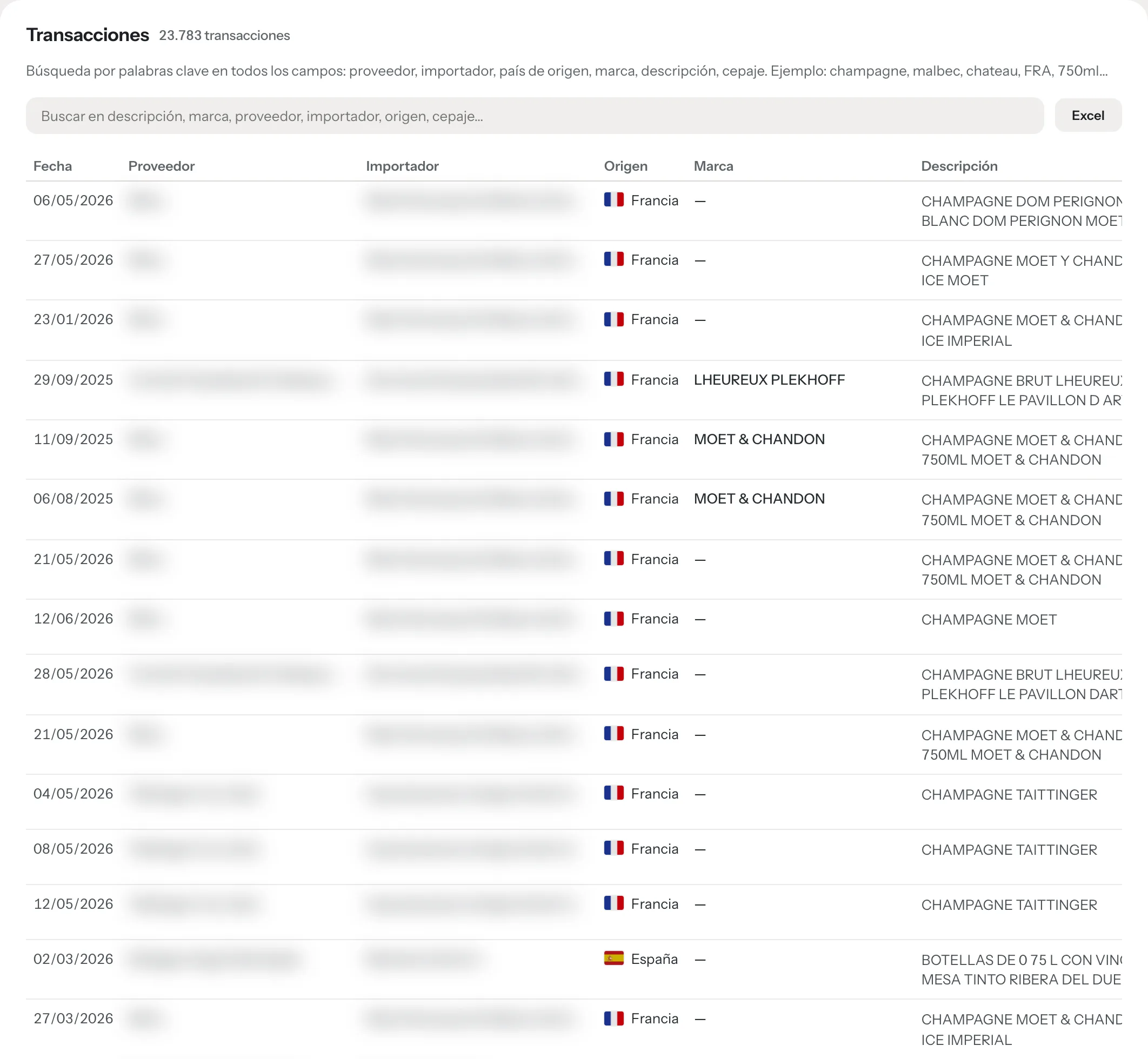
Task: Select the date 02/03/2026
Action: 74,959
